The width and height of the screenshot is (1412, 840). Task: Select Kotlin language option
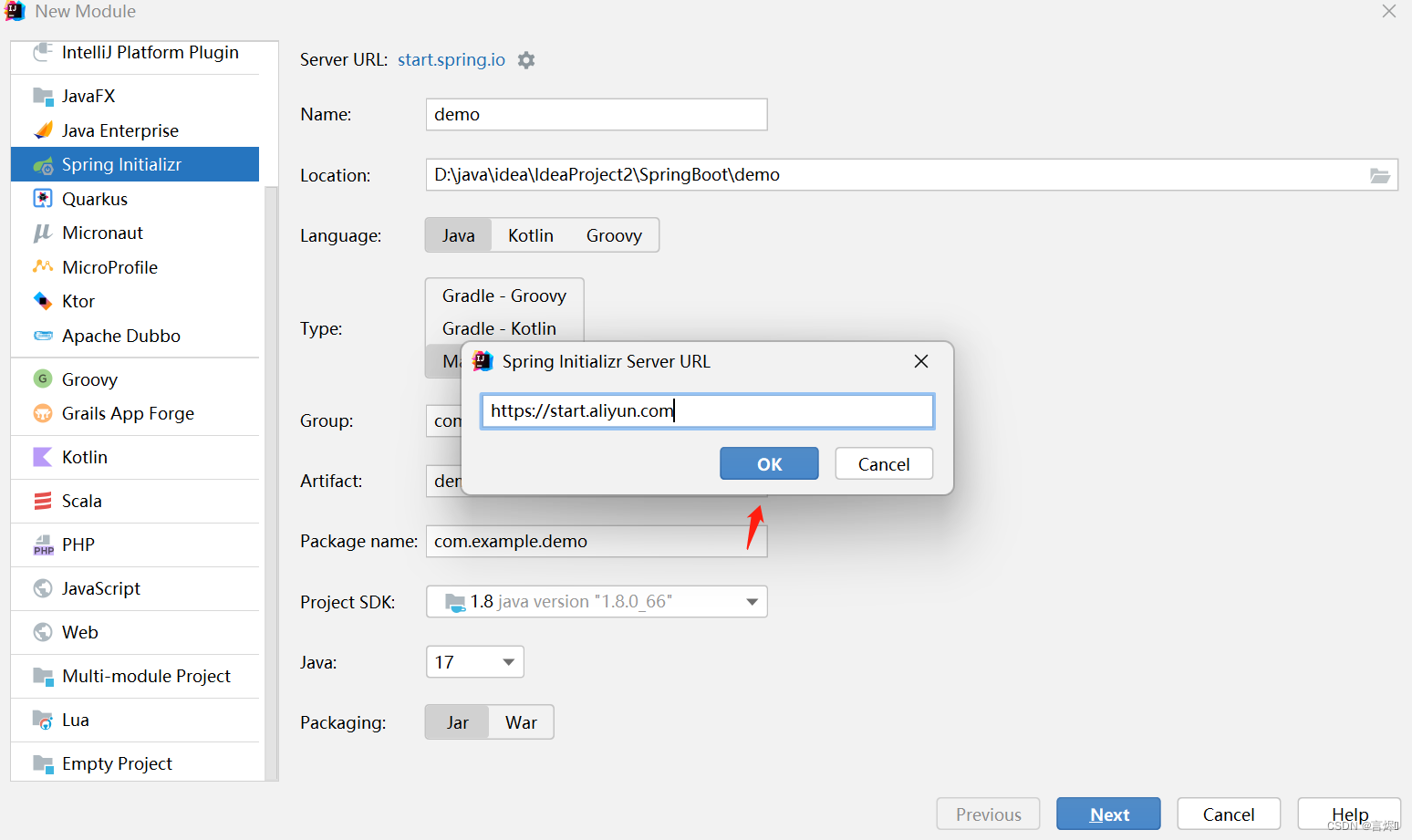pos(531,235)
